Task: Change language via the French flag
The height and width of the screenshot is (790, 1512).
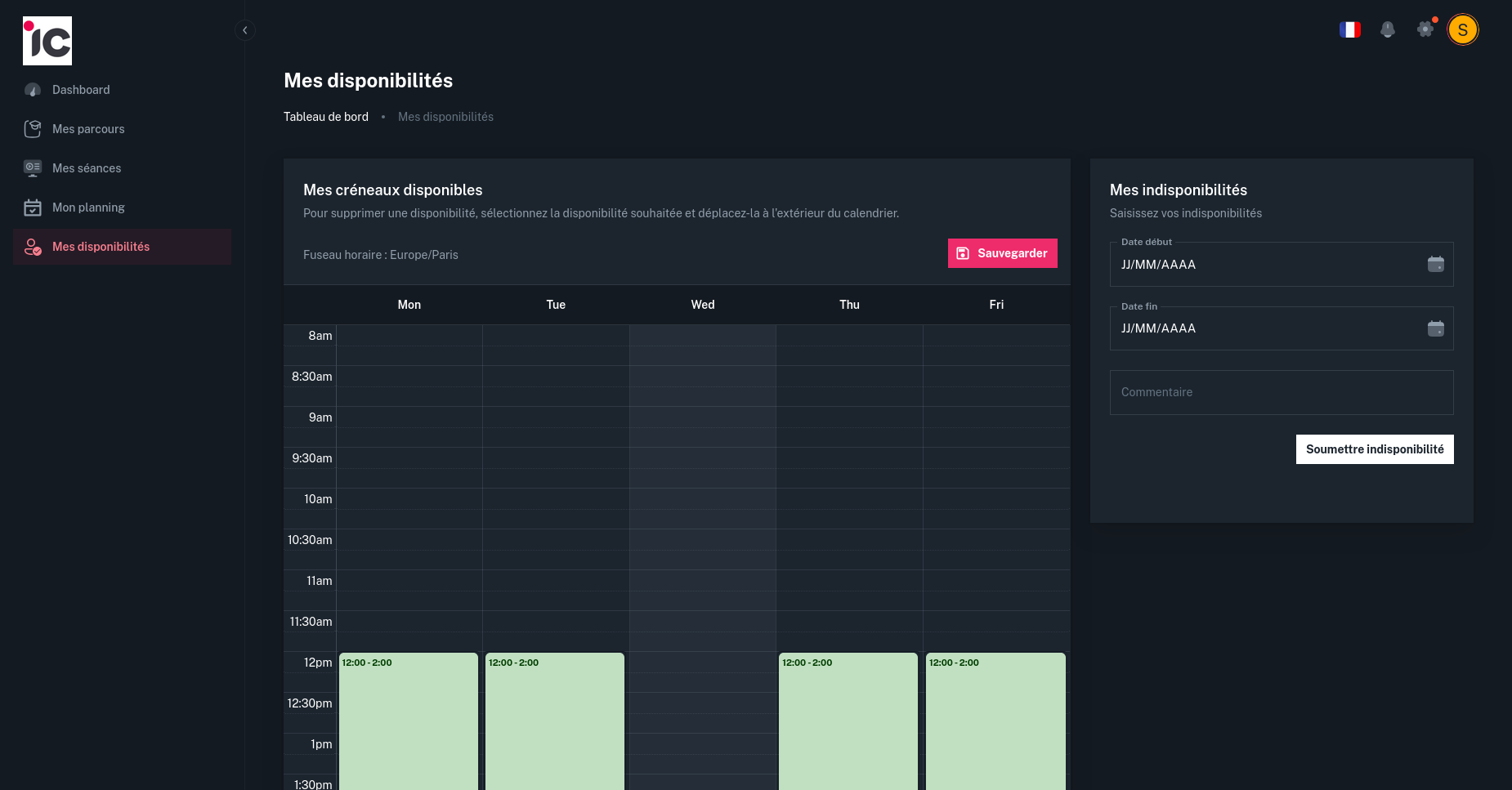Action: pyautogui.click(x=1350, y=29)
